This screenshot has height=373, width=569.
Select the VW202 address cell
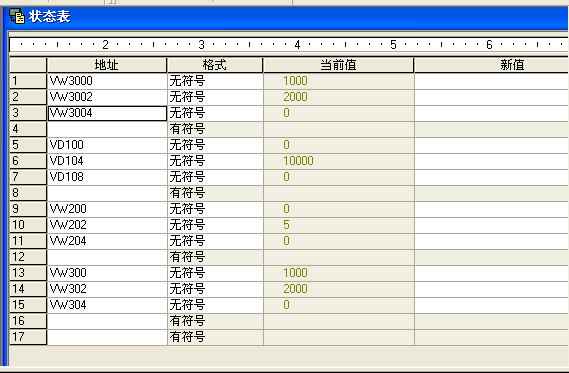point(107,225)
